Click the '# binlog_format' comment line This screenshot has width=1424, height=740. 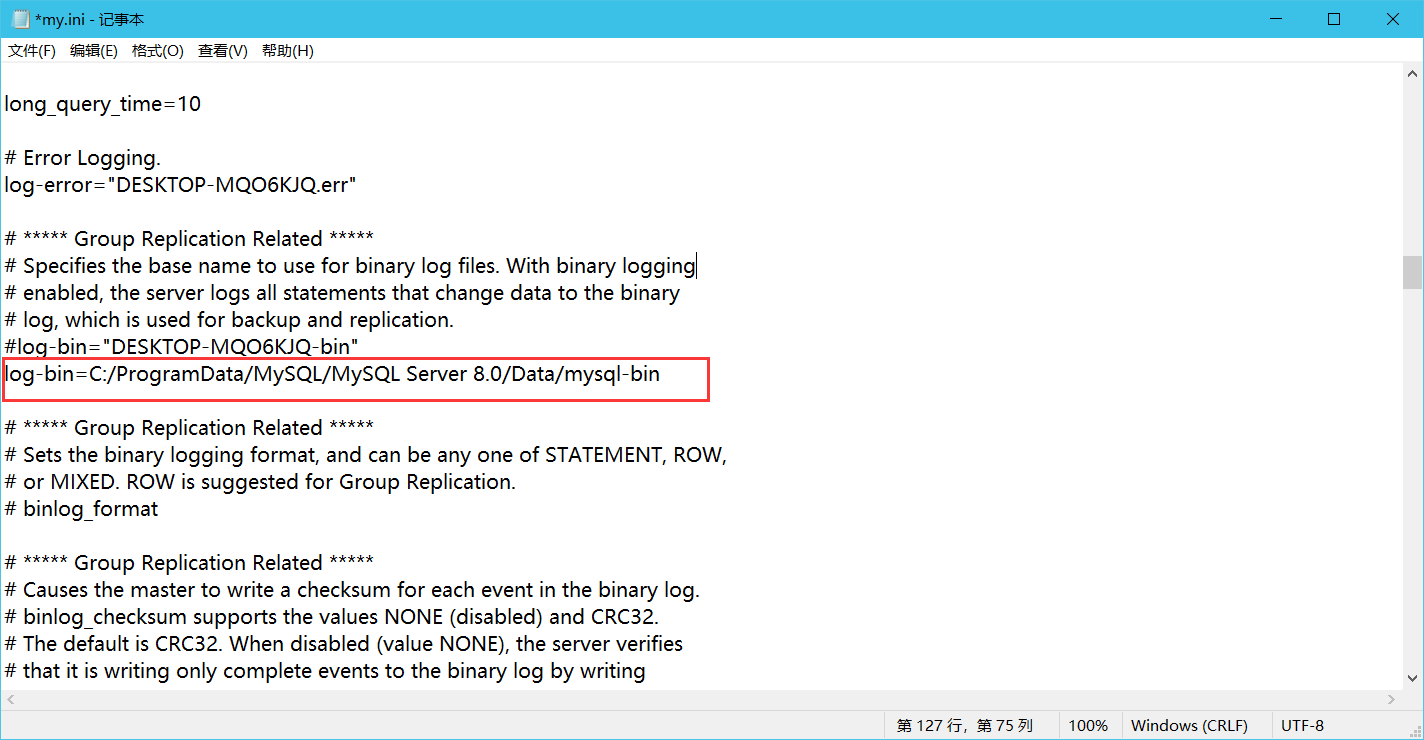pyautogui.click(x=82, y=509)
